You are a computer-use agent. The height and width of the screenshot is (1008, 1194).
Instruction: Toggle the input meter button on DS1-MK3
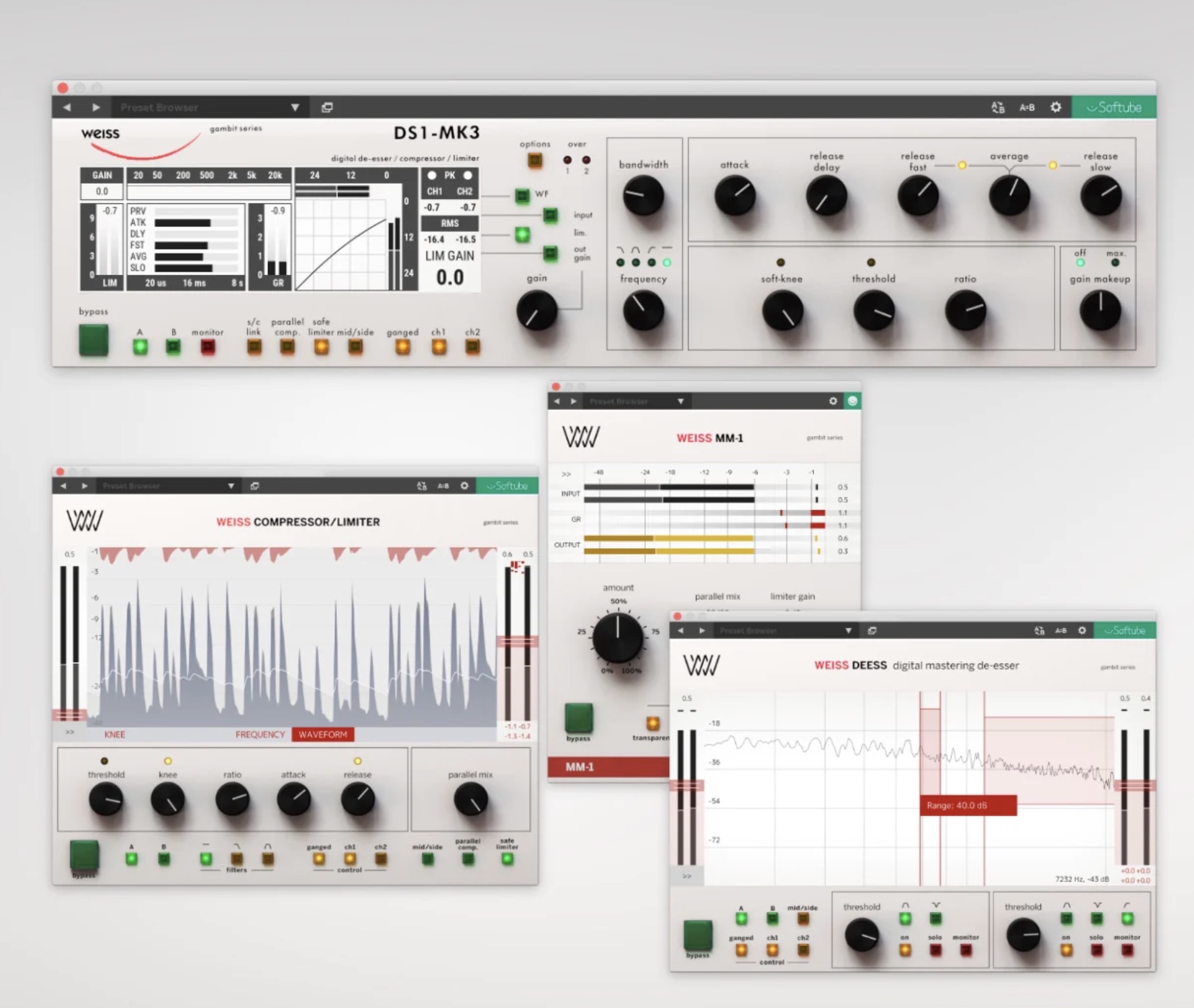[x=550, y=215]
